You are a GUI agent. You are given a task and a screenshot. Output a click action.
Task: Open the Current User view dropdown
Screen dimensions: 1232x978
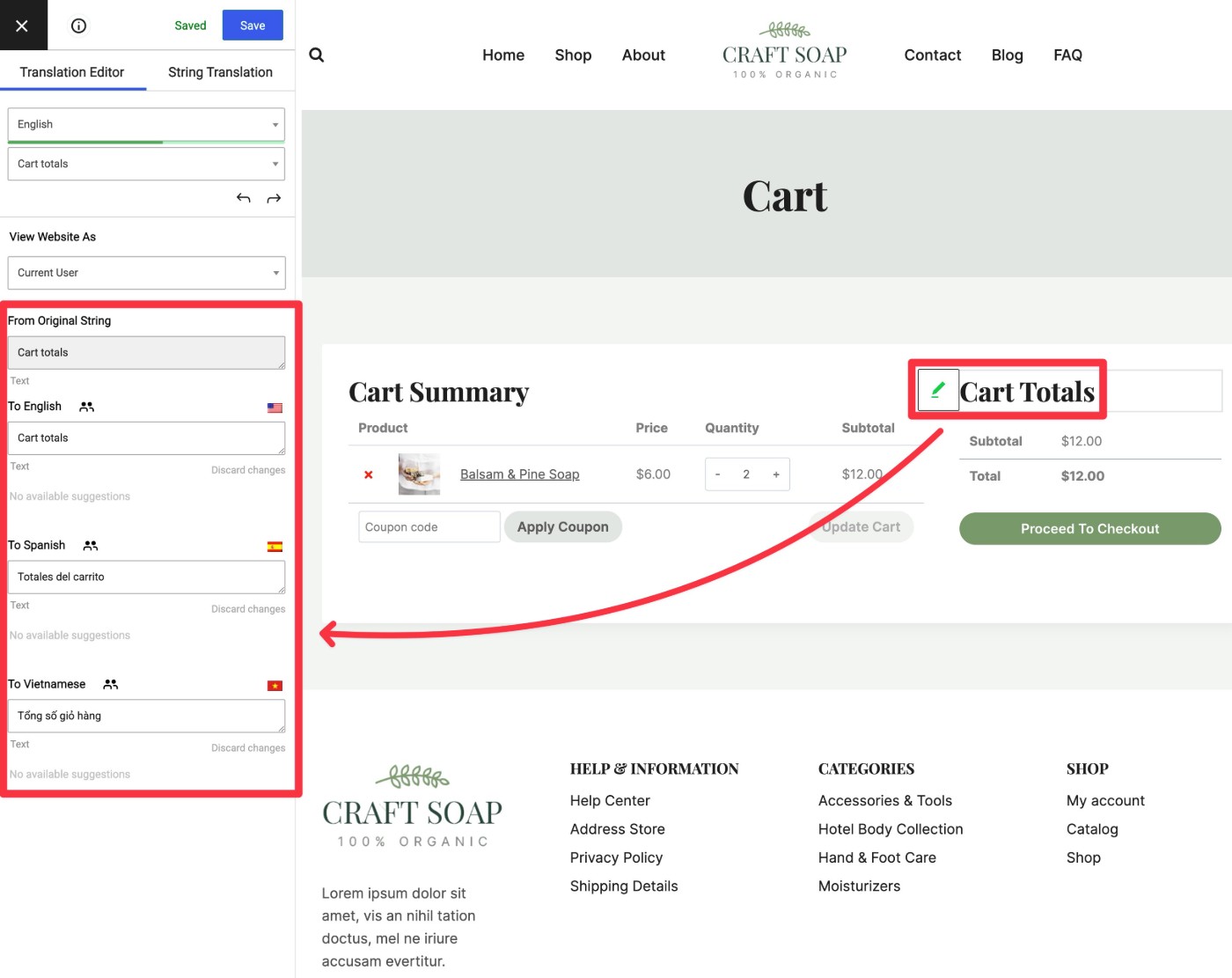coord(146,273)
